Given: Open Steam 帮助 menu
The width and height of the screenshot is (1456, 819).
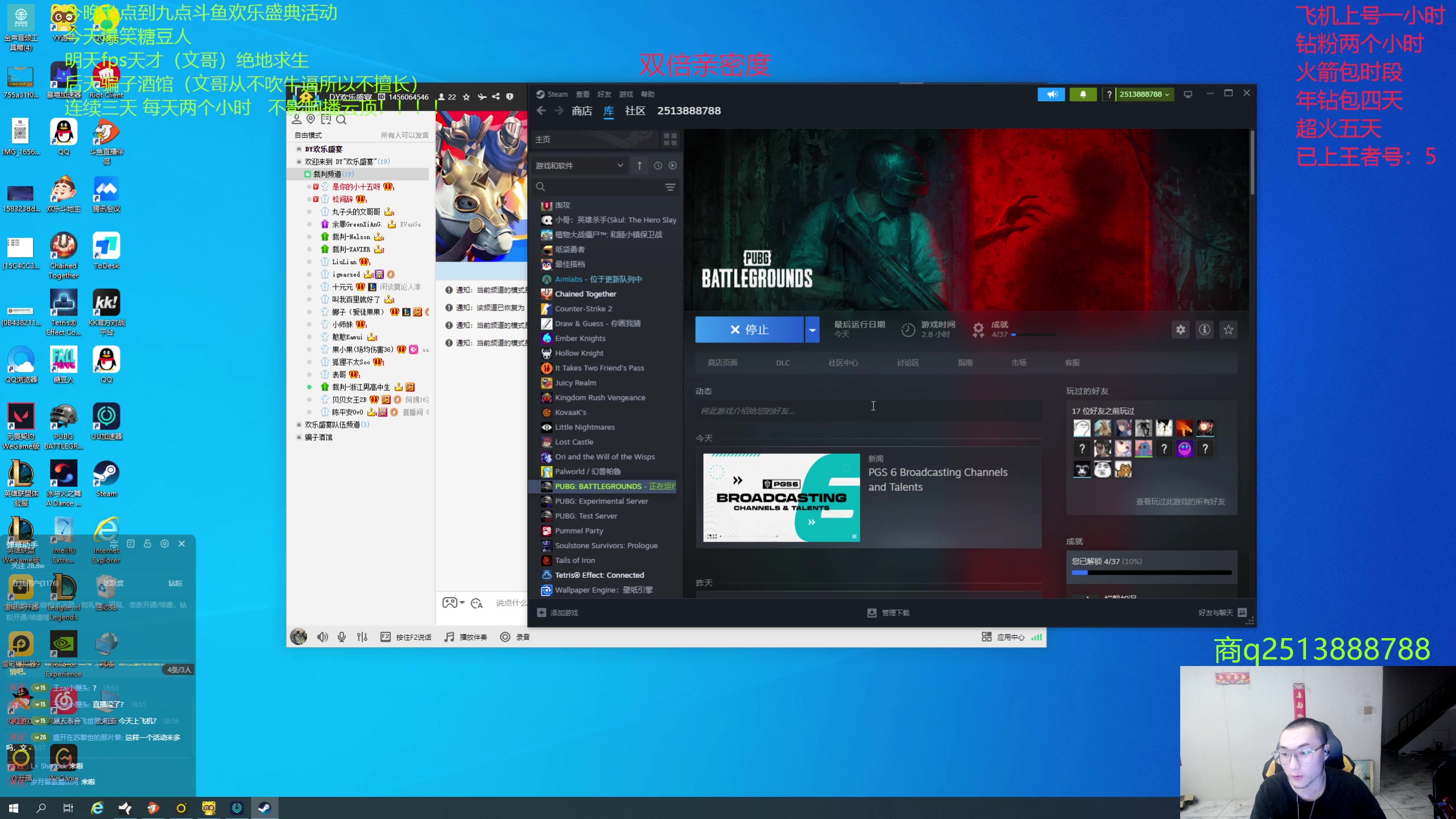Looking at the screenshot, I should tap(647, 94).
